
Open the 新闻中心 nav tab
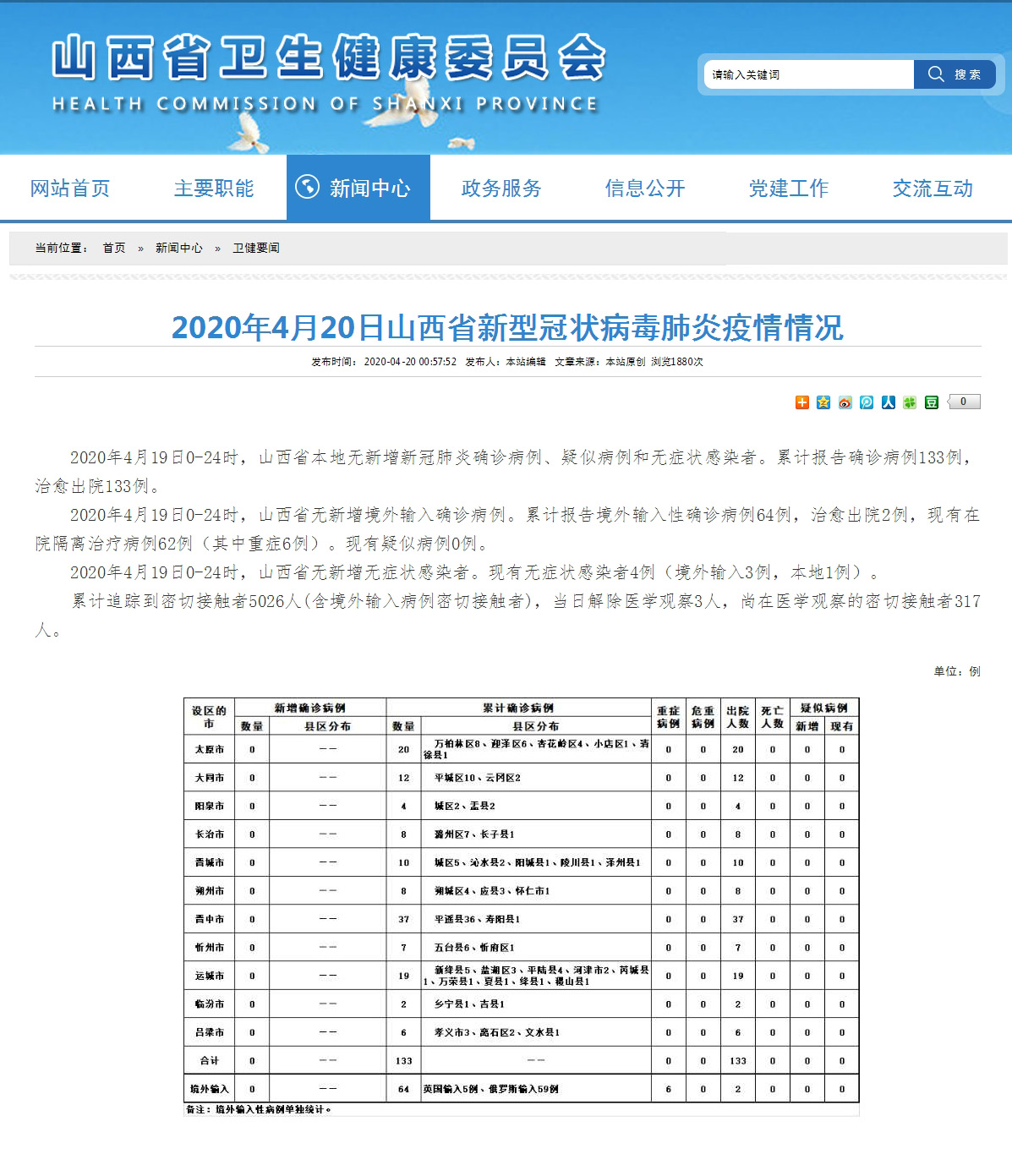pos(358,188)
